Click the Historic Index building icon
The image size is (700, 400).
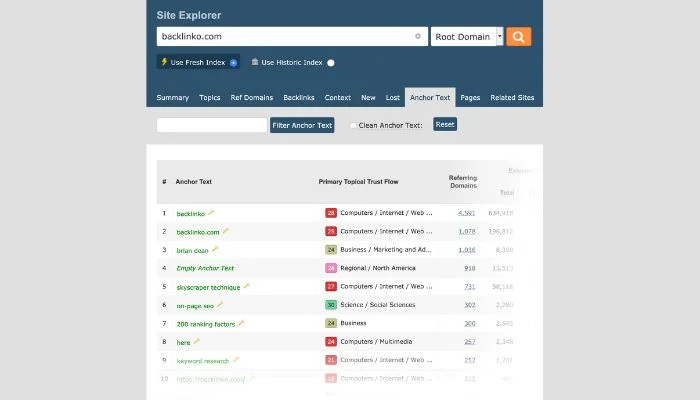tap(254, 62)
